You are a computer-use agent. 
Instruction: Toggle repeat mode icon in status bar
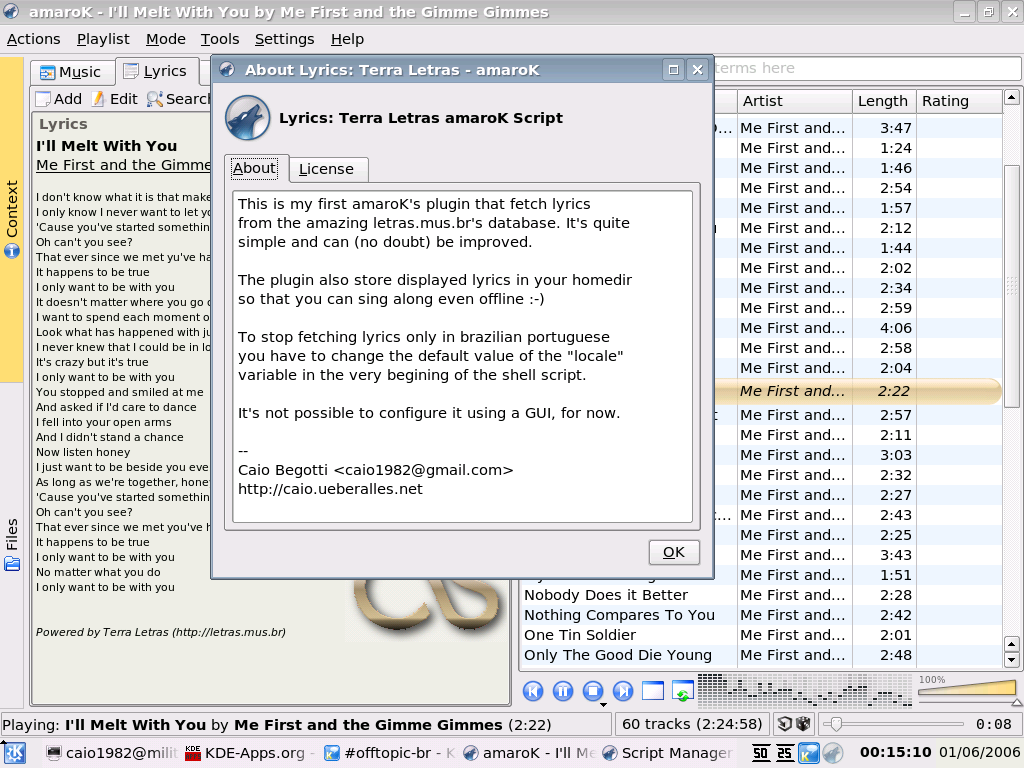[x=785, y=724]
